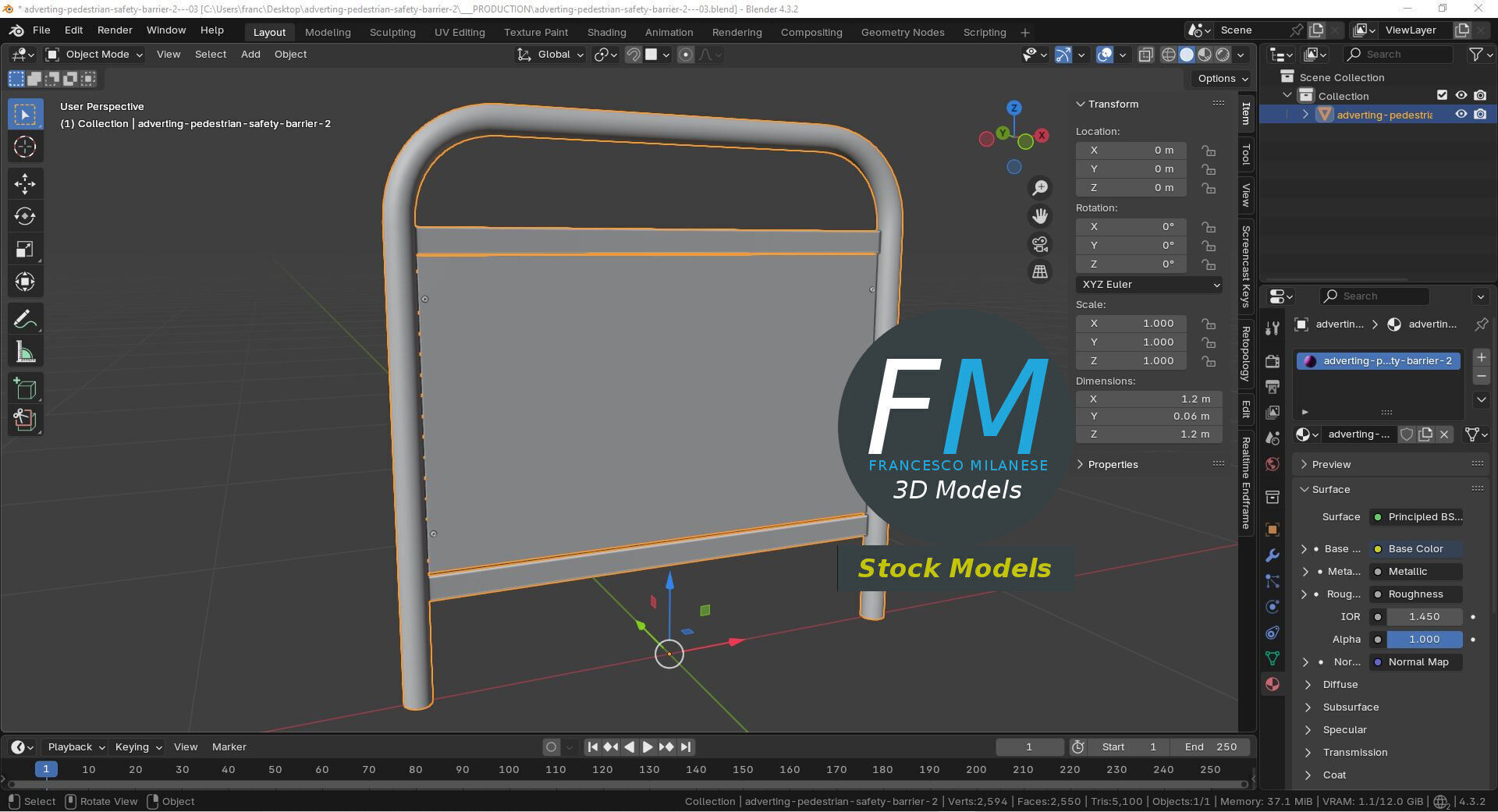Open the Add menu in viewport header
1498x812 pixels.
click(250, 55)
